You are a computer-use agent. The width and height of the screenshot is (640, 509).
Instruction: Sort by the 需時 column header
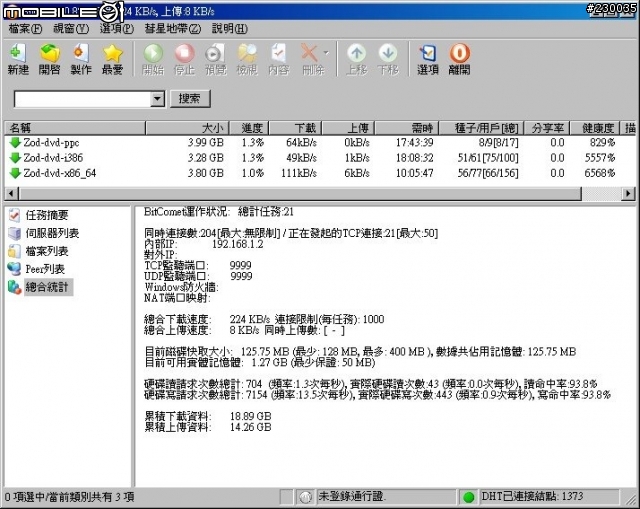pyautogui.click(x=407, y=128)
